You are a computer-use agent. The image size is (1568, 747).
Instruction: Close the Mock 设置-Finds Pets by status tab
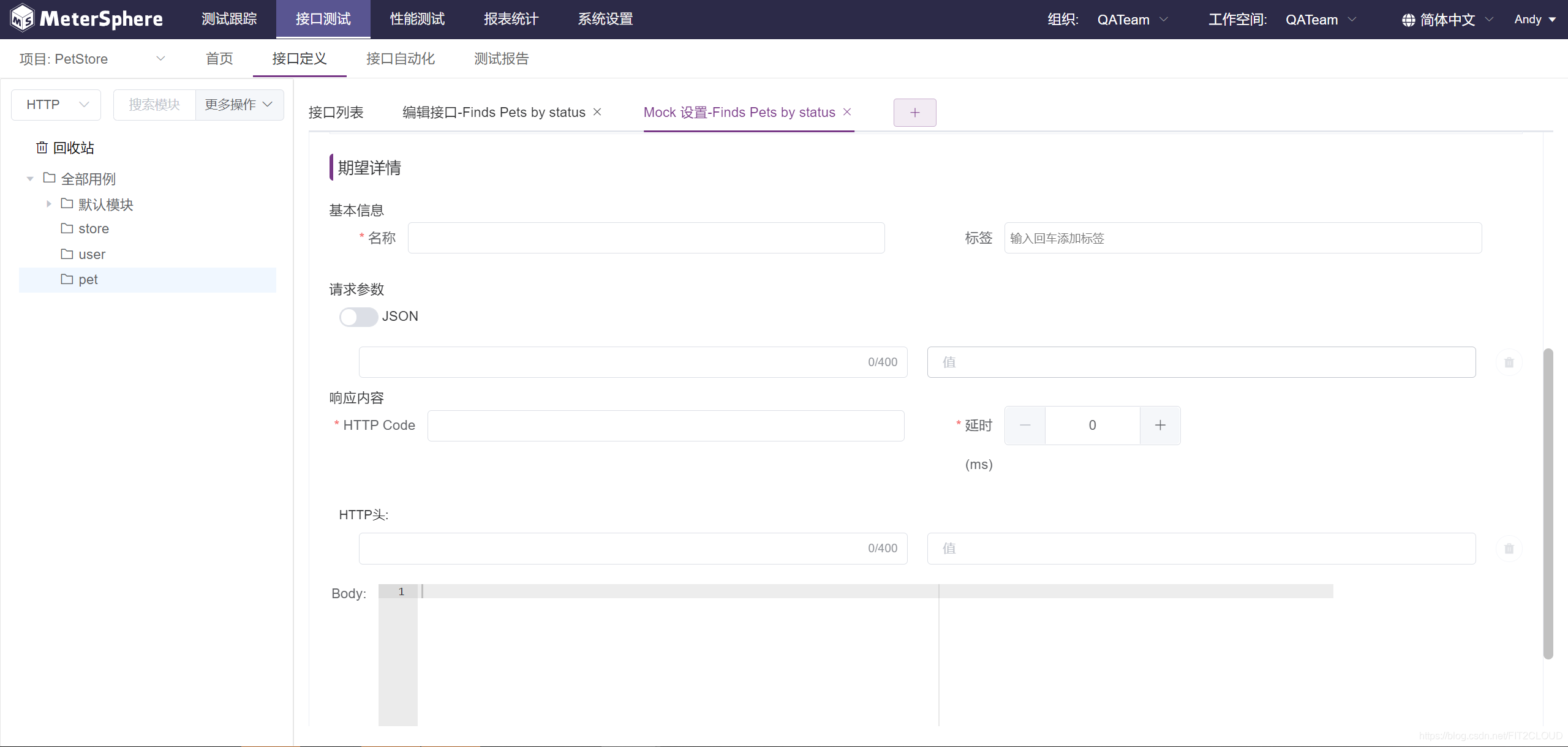tap(847, 112)
